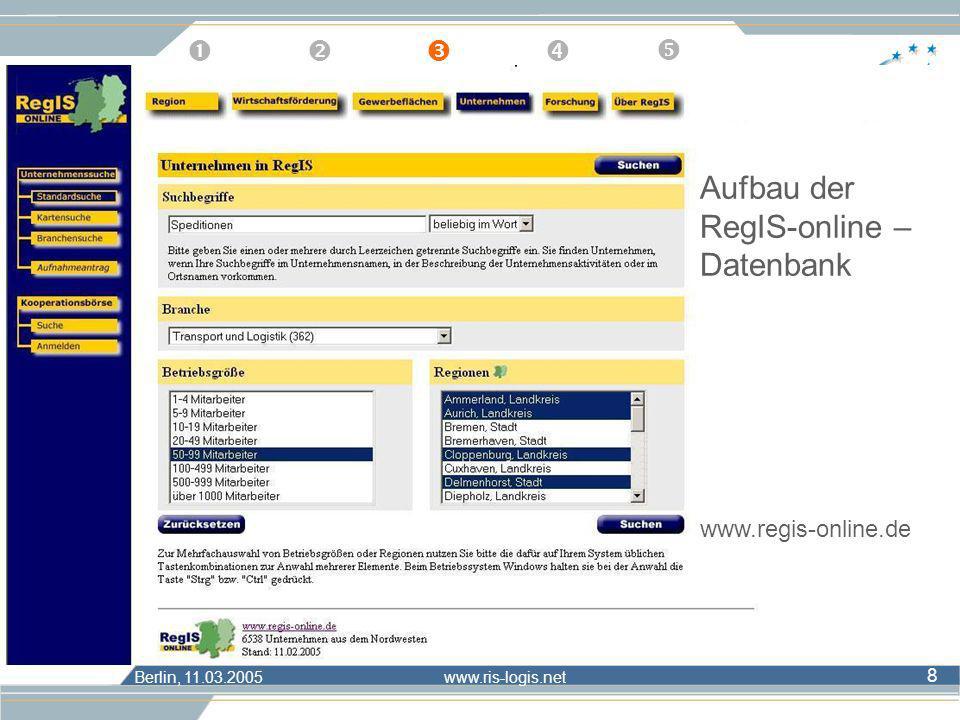
Task: Select '50-99 Mitarbeiter' in Betriebsgröße
Action: [271, 454]
